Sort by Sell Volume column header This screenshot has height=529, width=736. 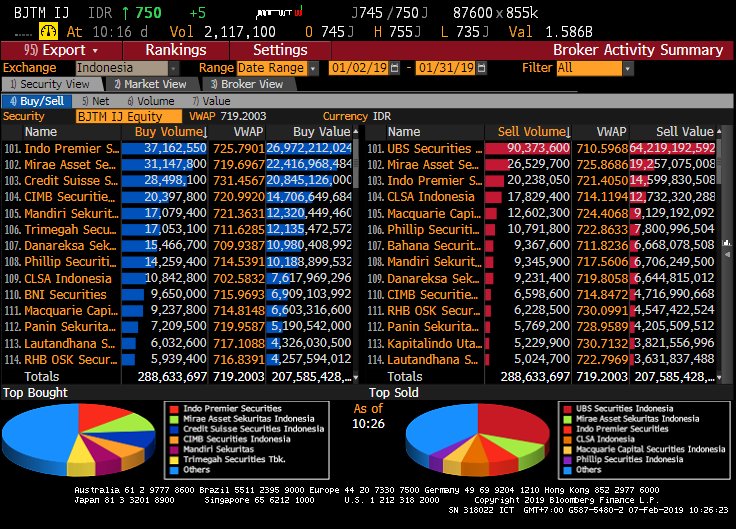click(528, 132)
